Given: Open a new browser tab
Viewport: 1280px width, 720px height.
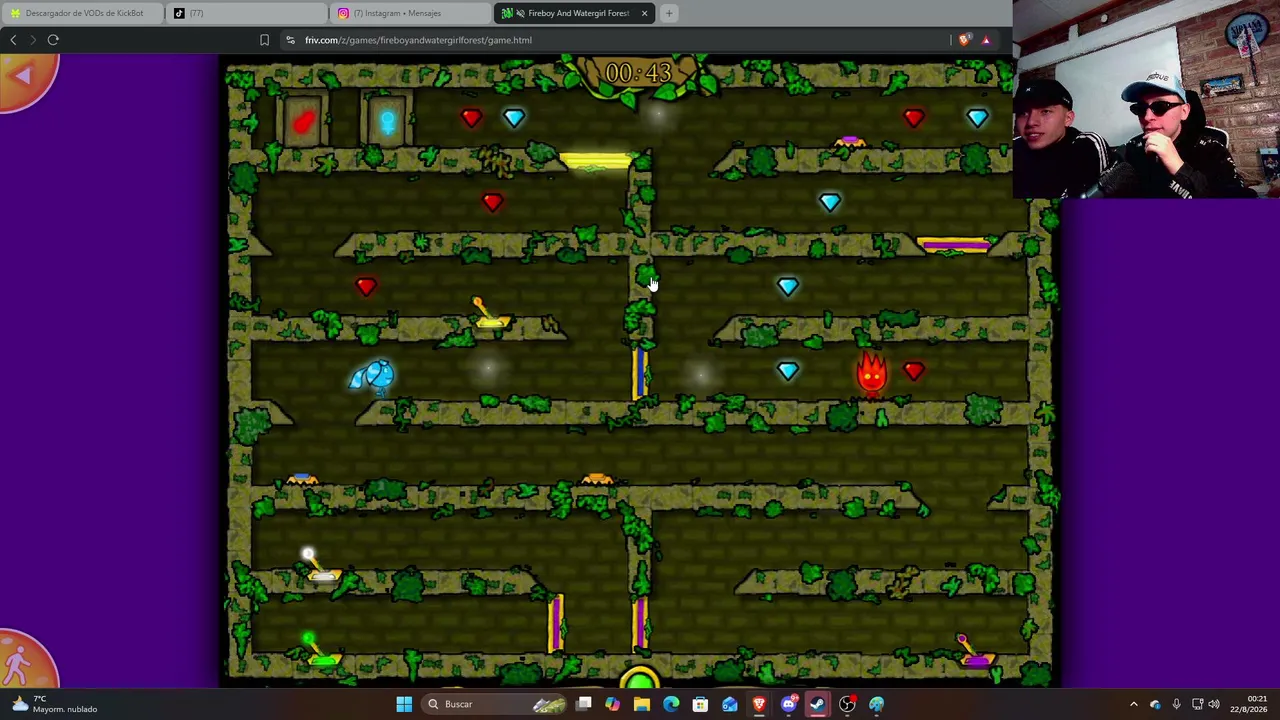Looking at the screenshot, I should pyautogui.click(x=669, y=13).
